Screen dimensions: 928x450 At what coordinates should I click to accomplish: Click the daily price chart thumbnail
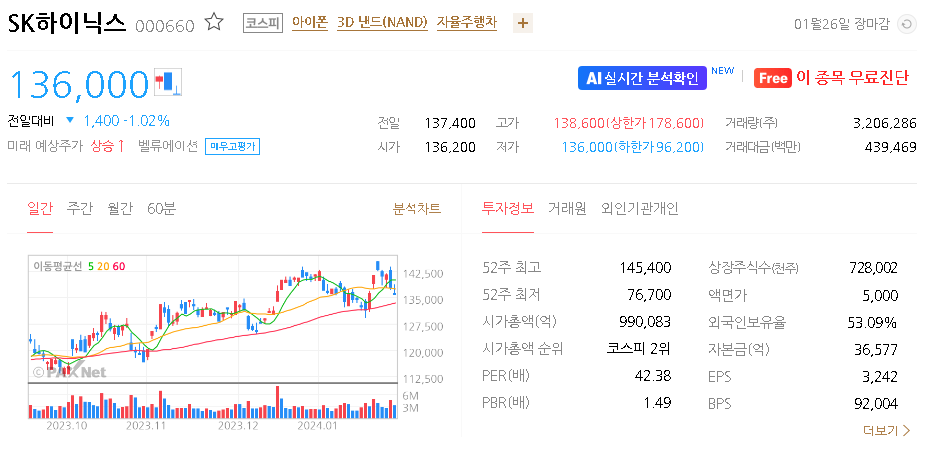pos(213,319)
